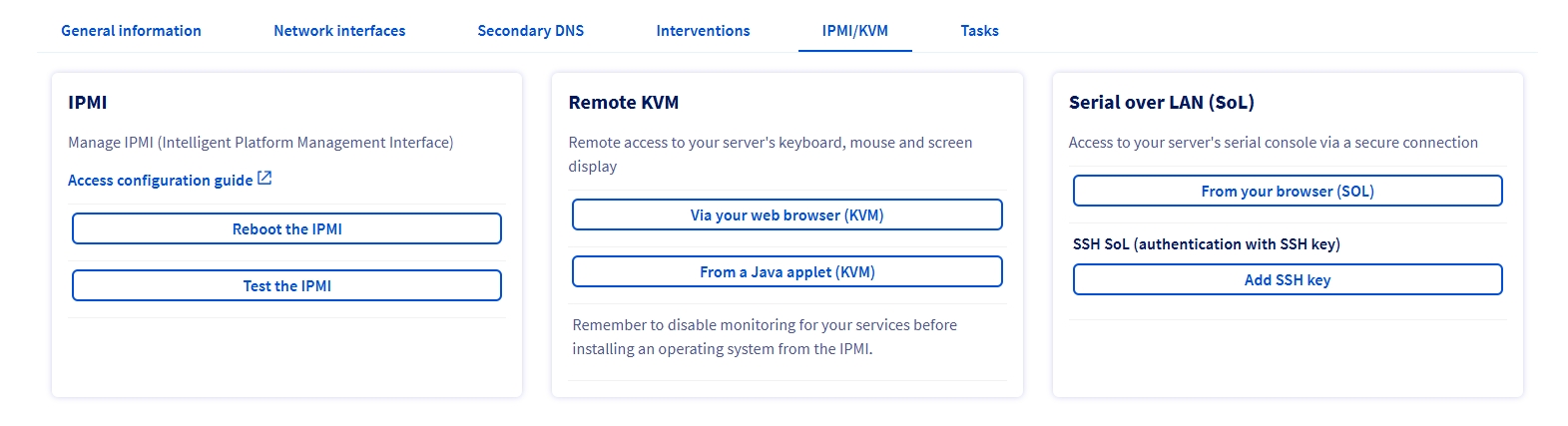
Task: Start KVM from a Java applet
Action: [x=786, y=272]
